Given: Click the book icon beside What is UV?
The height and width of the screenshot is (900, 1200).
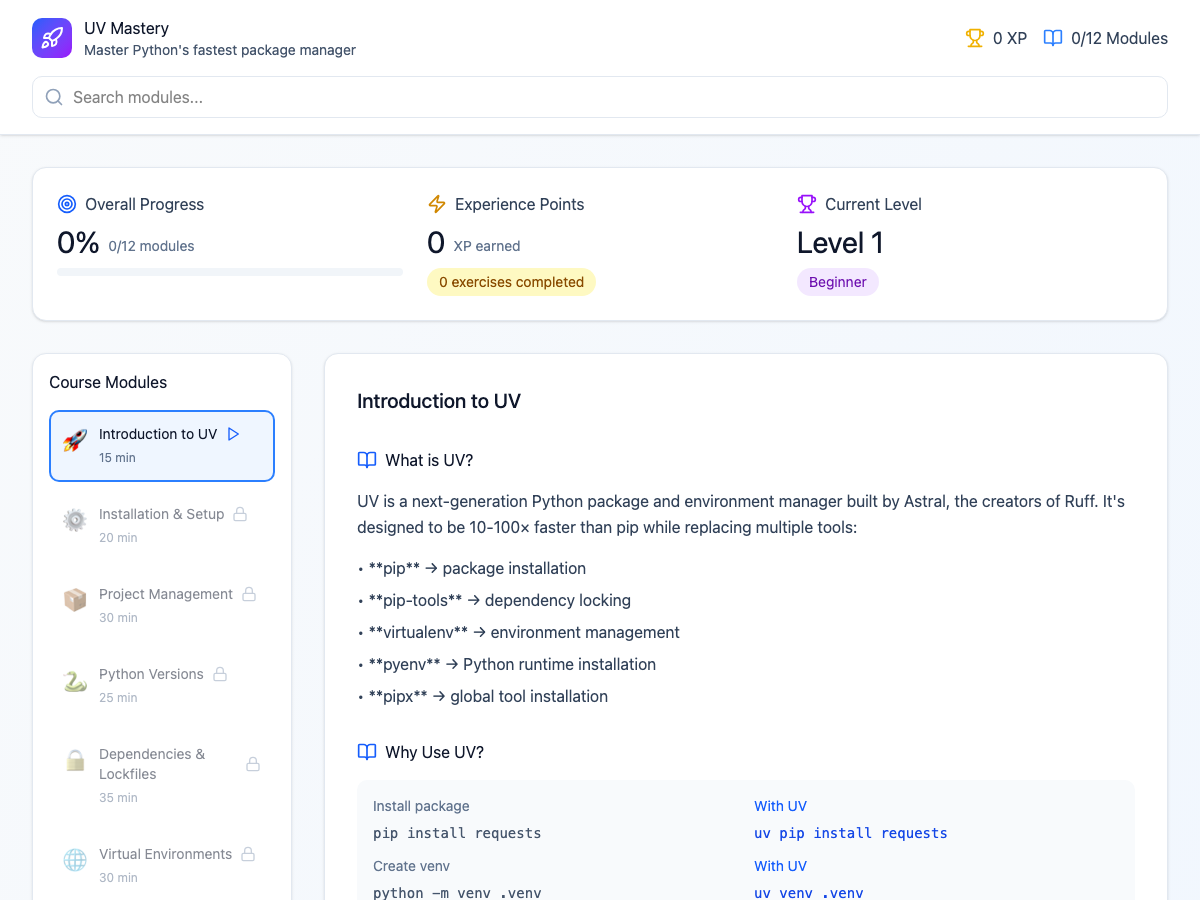Looking at the screenshot, I should point(367,460).
